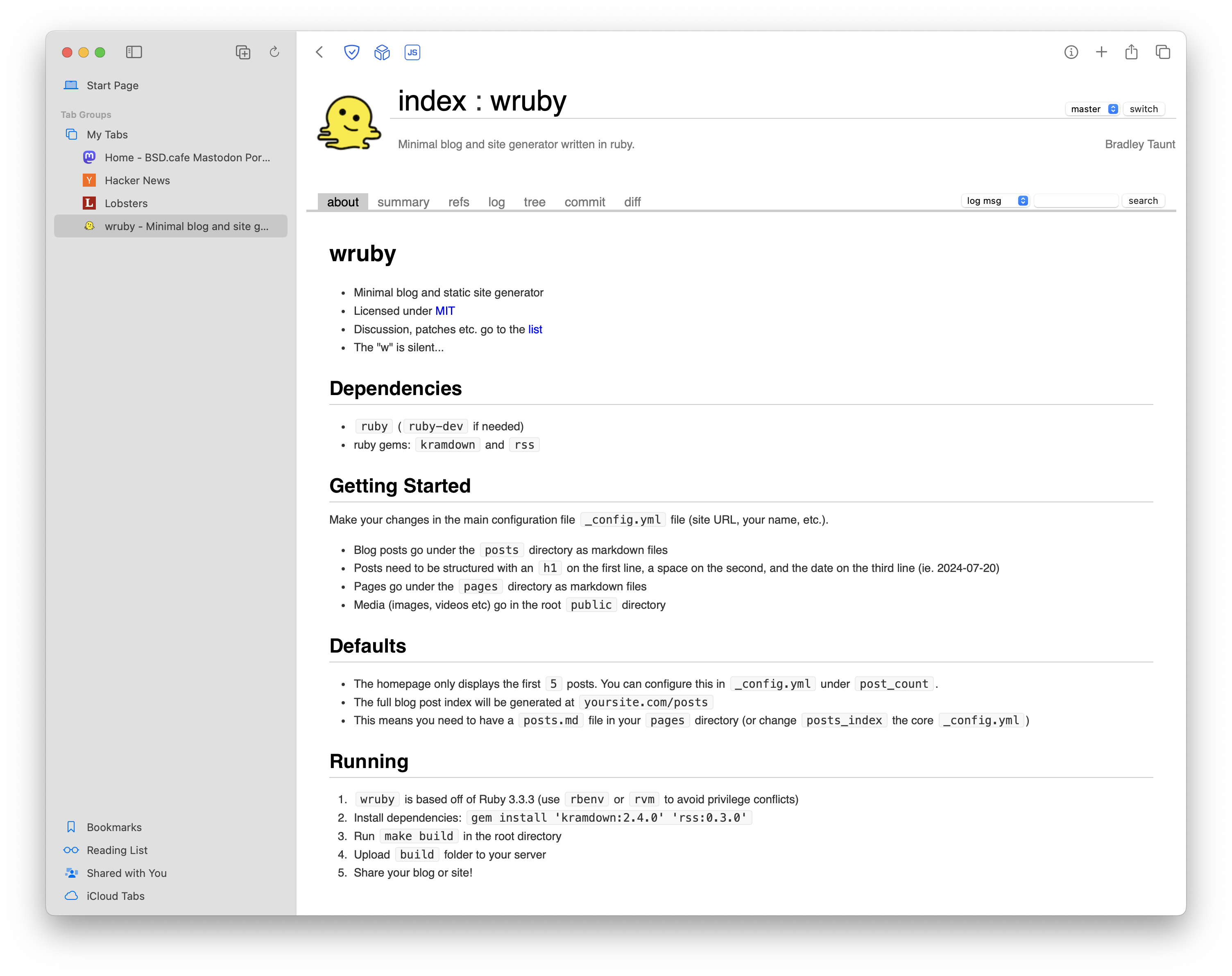Screen dimensions: 1232x976
Task: Toggle the sidebar panel view
Action: (134, 51)
